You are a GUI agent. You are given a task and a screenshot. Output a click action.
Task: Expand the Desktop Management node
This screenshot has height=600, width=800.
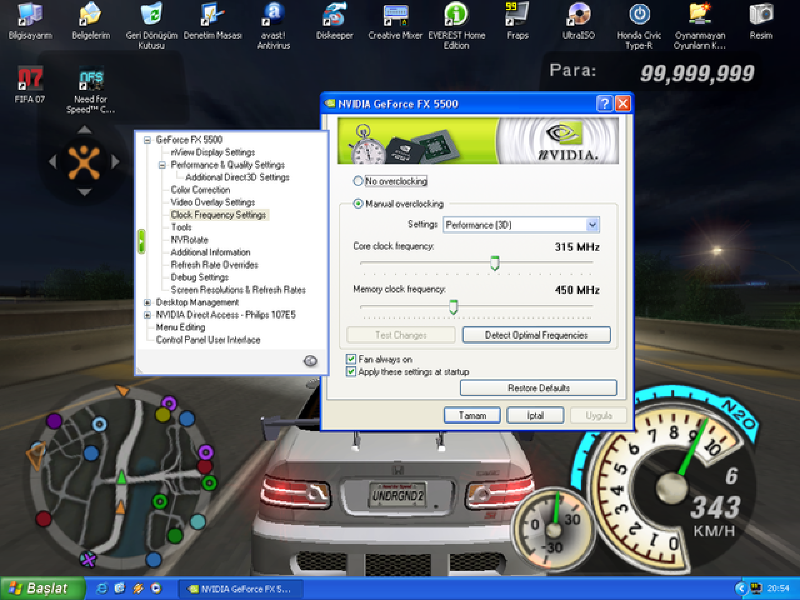pos(147,303)
